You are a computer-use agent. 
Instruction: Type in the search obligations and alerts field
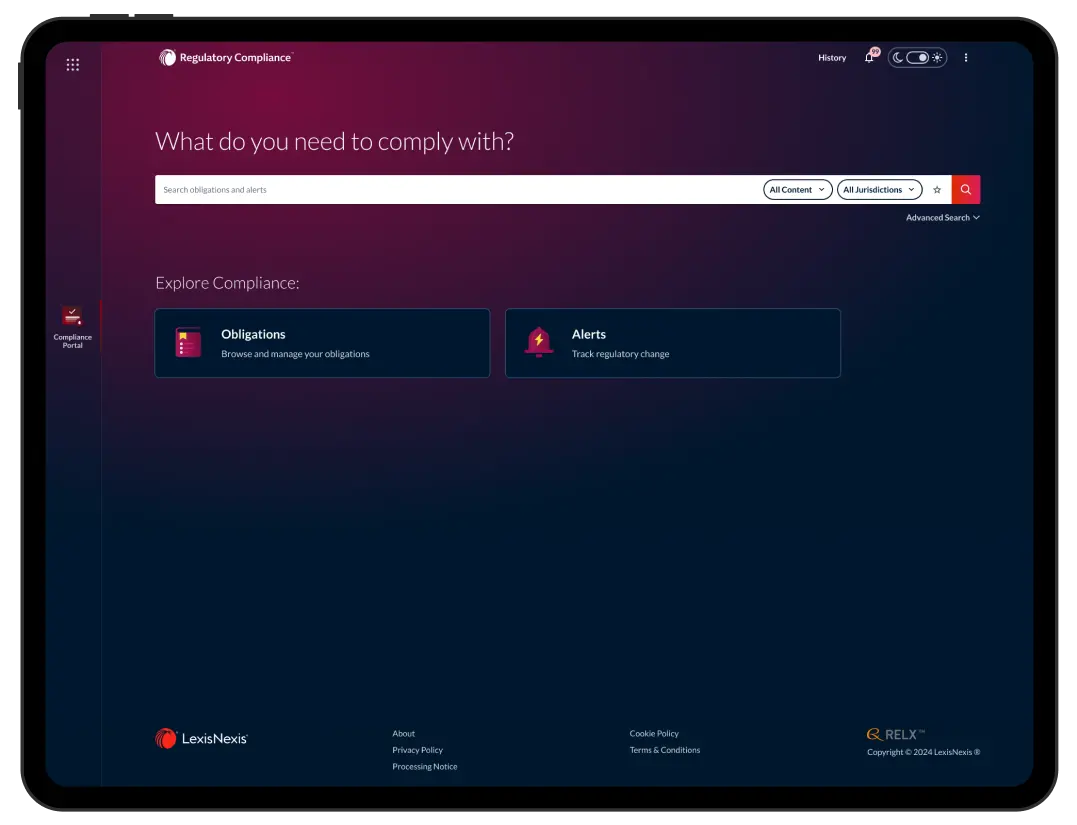point(455,190)
